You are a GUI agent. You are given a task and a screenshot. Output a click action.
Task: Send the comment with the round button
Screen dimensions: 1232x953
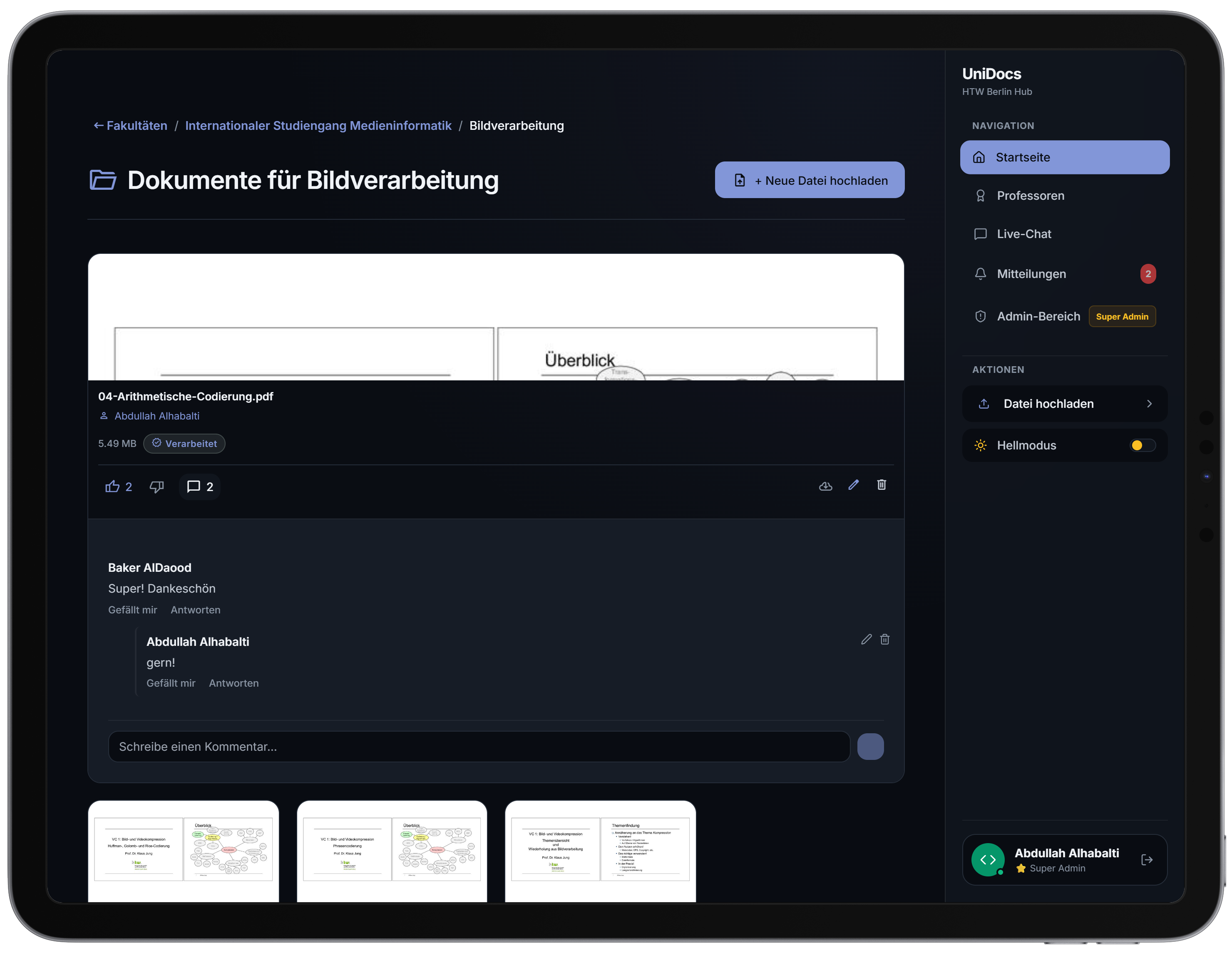(x=870, y=747)
